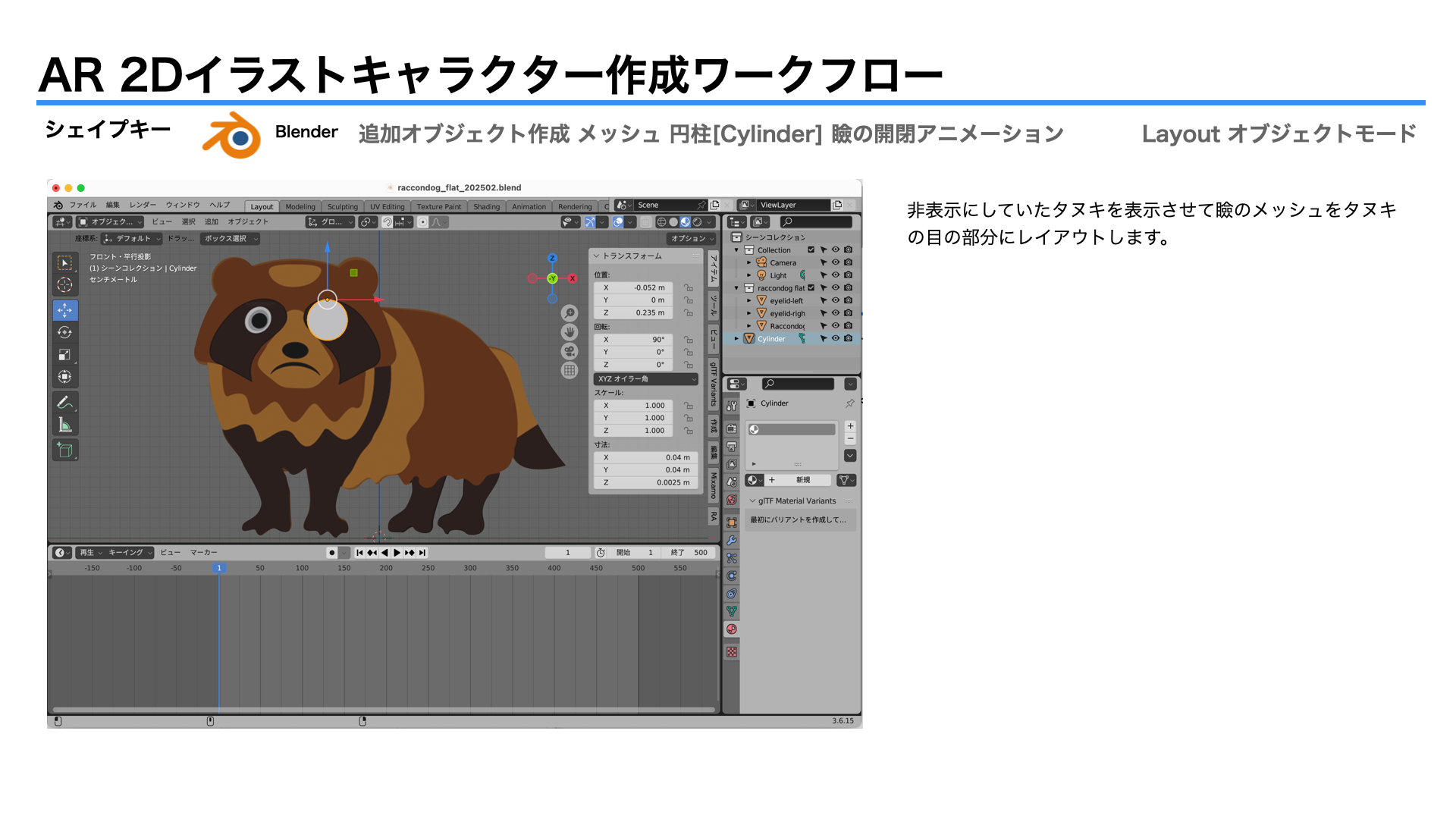Uncheck the Collection exclude checkbox

click(x=811, y=249)
